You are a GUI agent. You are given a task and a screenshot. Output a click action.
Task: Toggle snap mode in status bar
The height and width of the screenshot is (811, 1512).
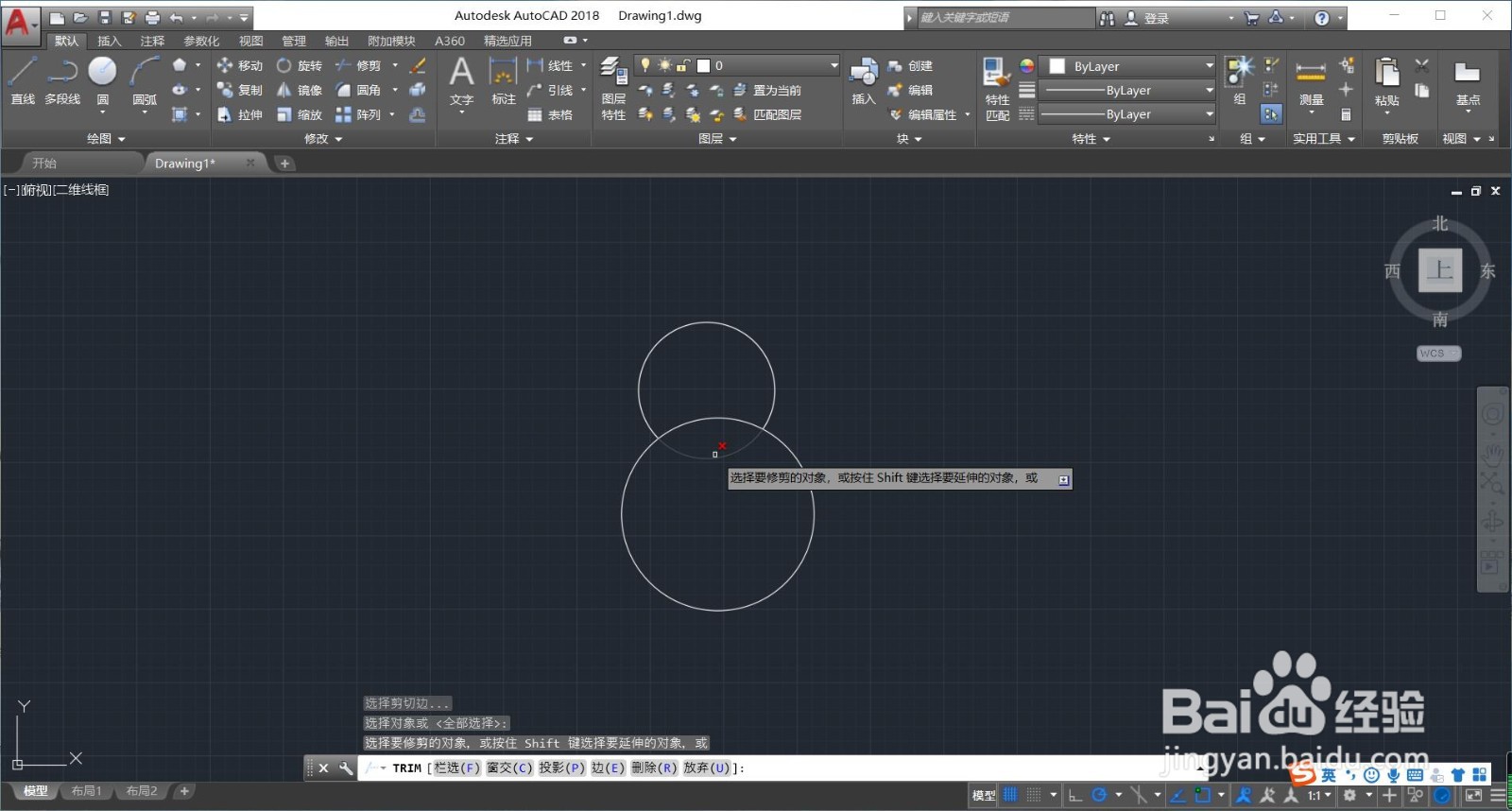click(x=1034, y=795)
